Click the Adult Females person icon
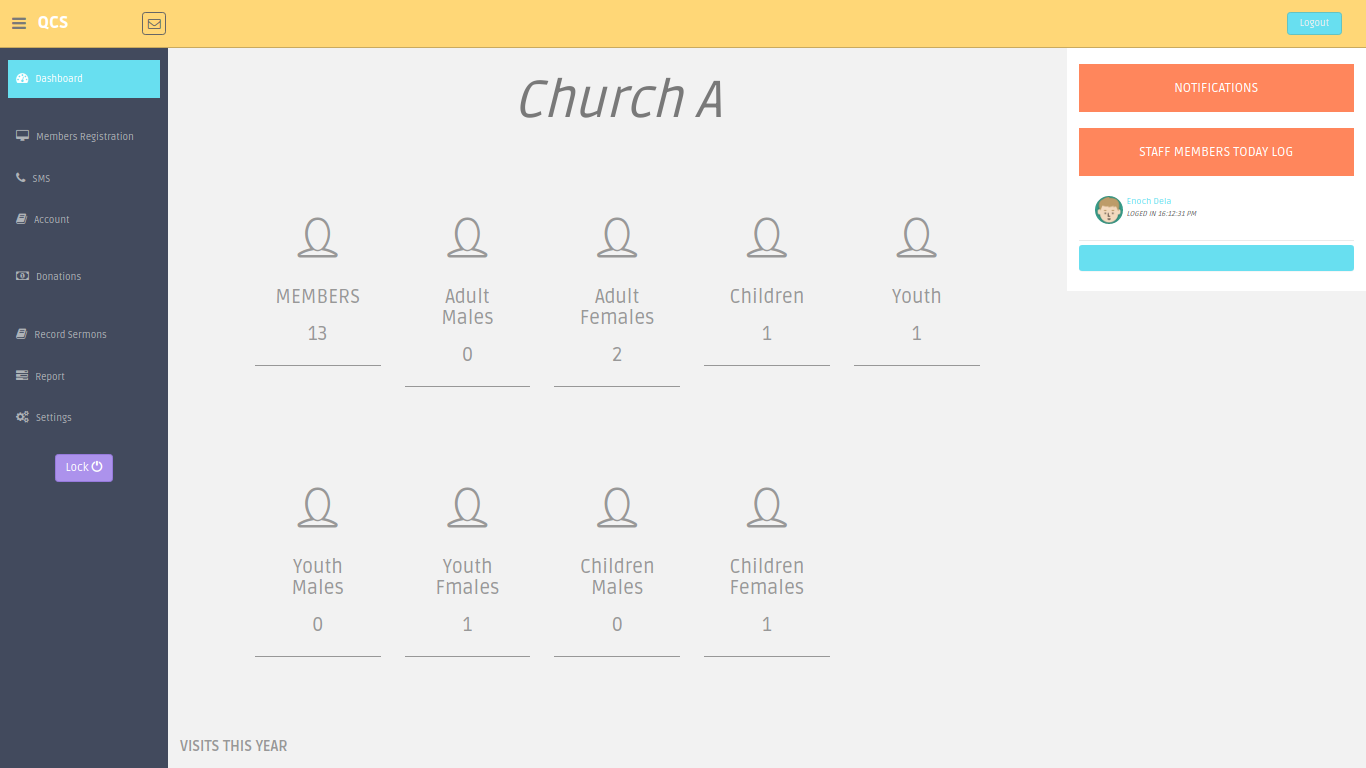Viewport: 1366px width, 768px height. [x=617, y=238]
